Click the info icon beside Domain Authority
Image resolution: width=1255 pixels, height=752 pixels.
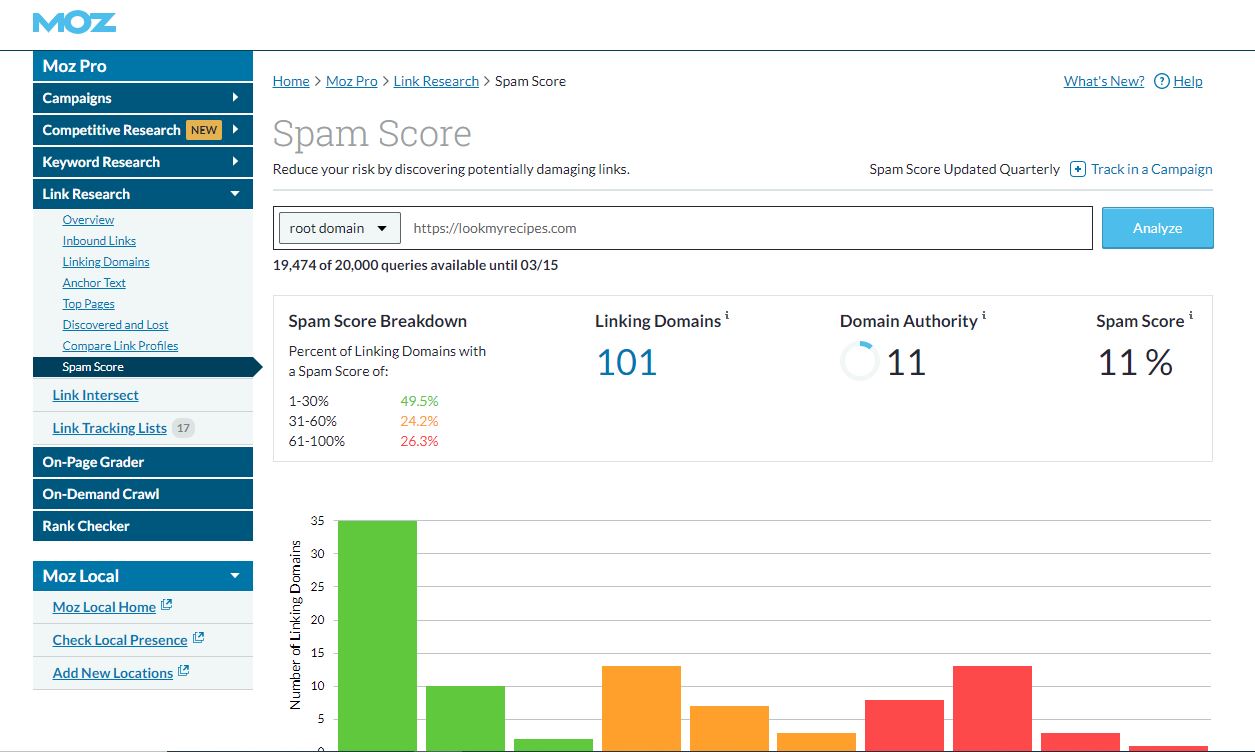point(984,314)
